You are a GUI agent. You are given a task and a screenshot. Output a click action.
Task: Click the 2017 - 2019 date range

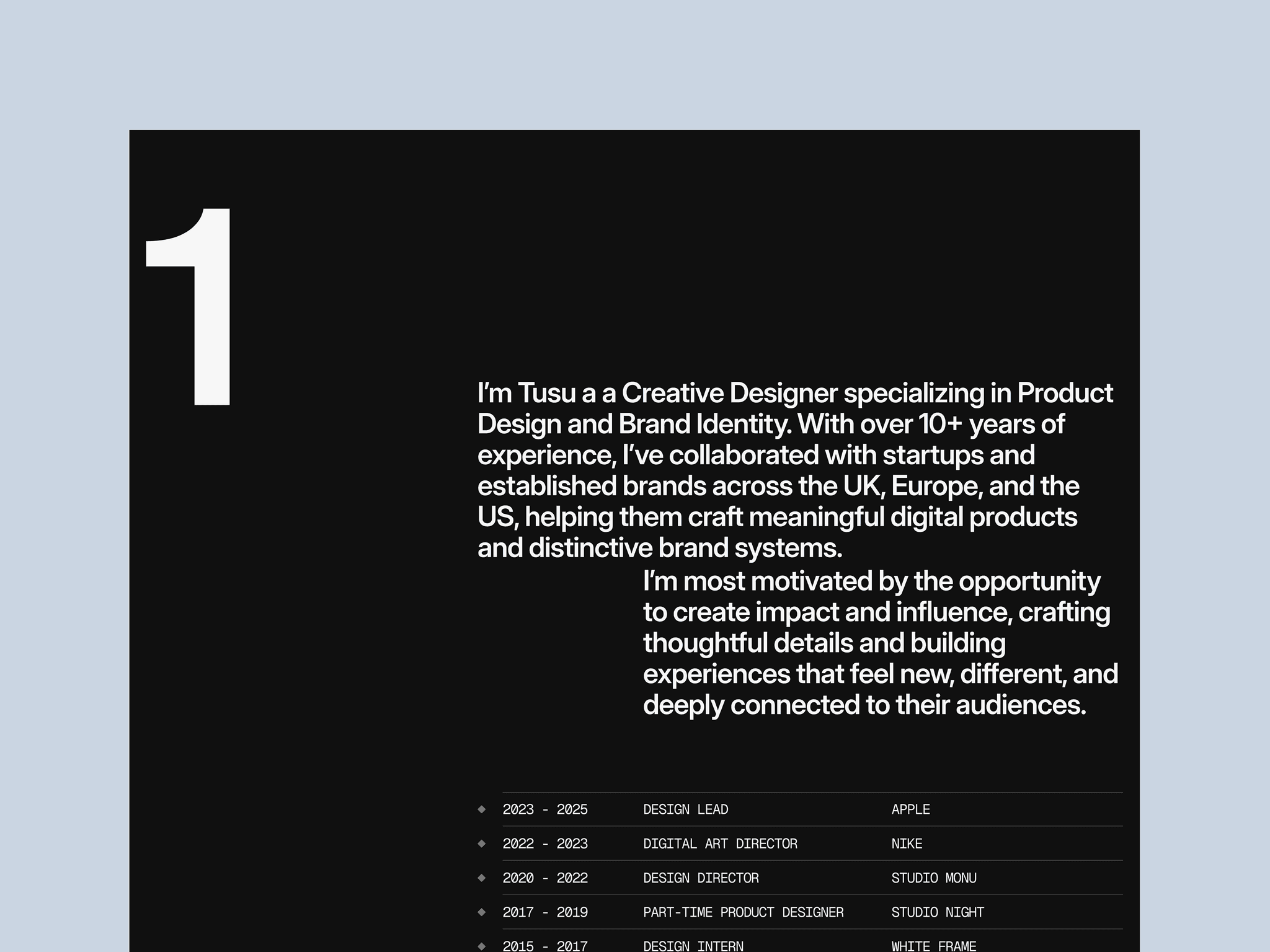[x=545, y=912]
